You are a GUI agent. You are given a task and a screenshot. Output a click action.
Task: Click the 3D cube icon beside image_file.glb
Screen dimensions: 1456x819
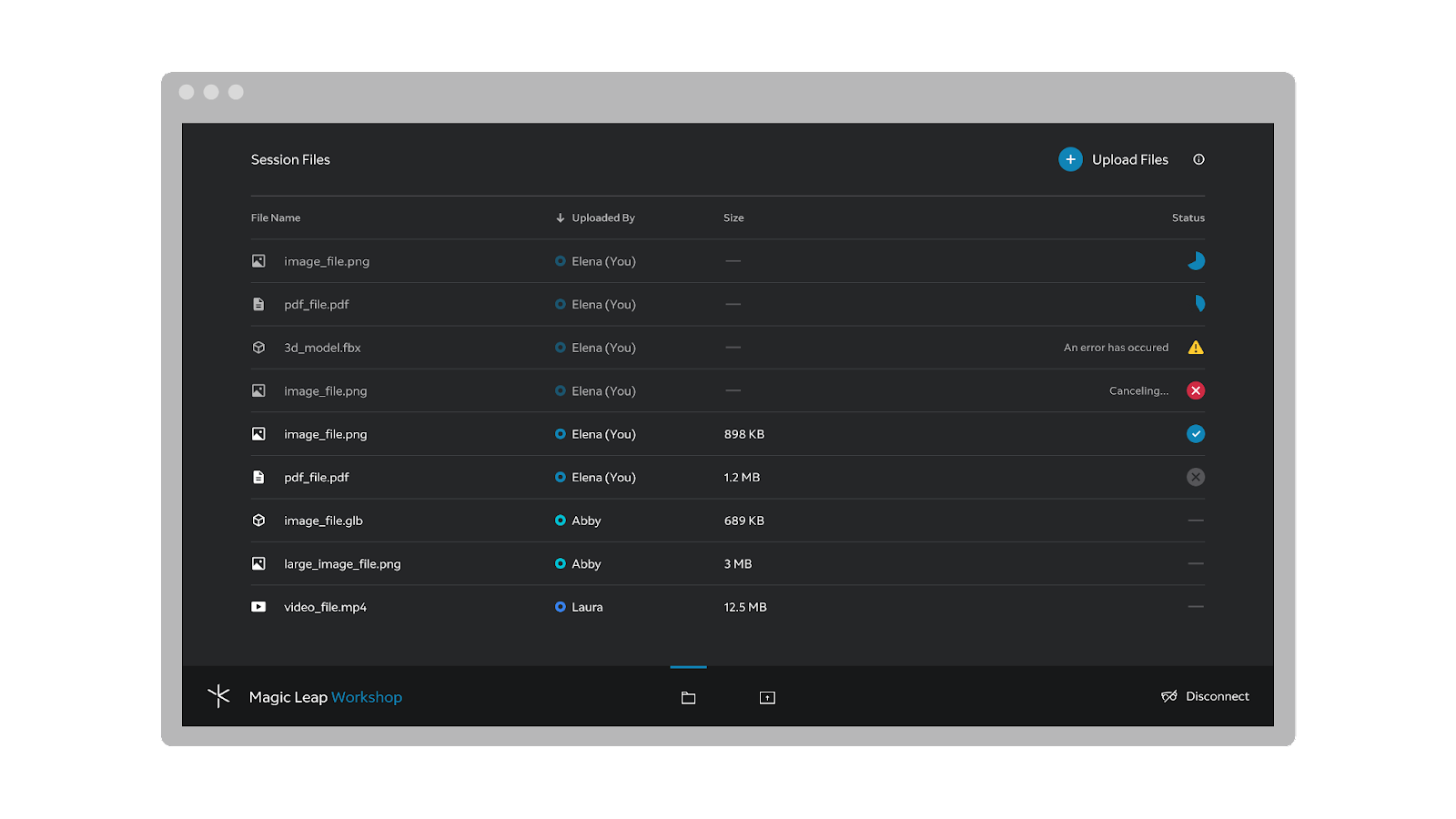tap(258, 520)
